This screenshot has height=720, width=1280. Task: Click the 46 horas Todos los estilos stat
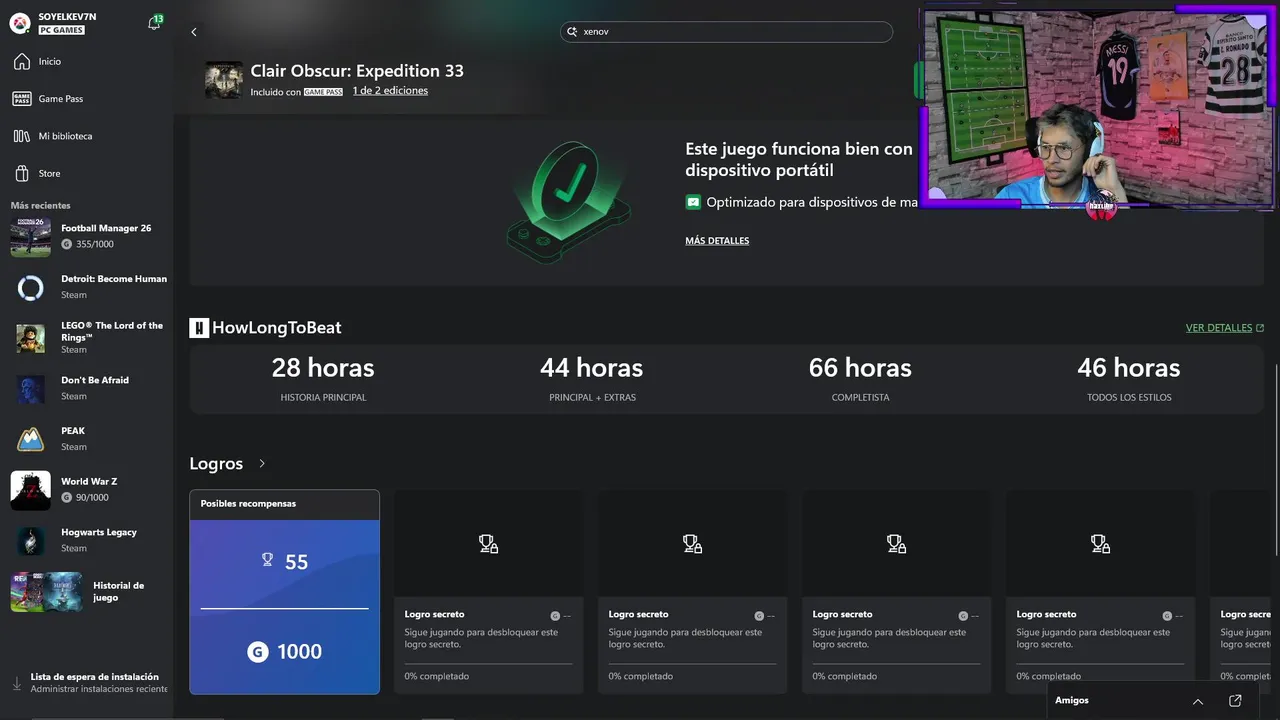click(1129, 379)
